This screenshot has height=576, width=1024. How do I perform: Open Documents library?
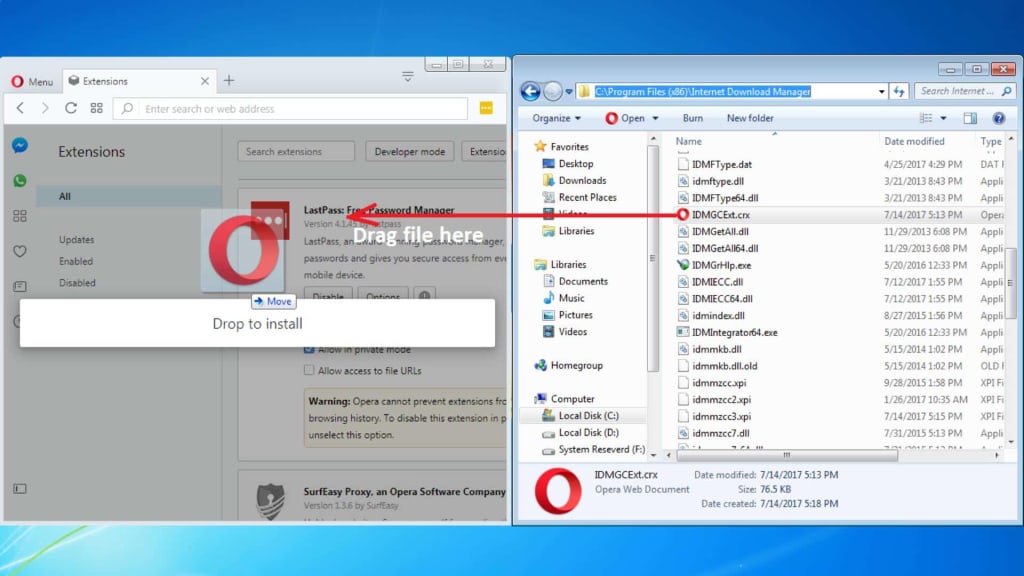583,281
